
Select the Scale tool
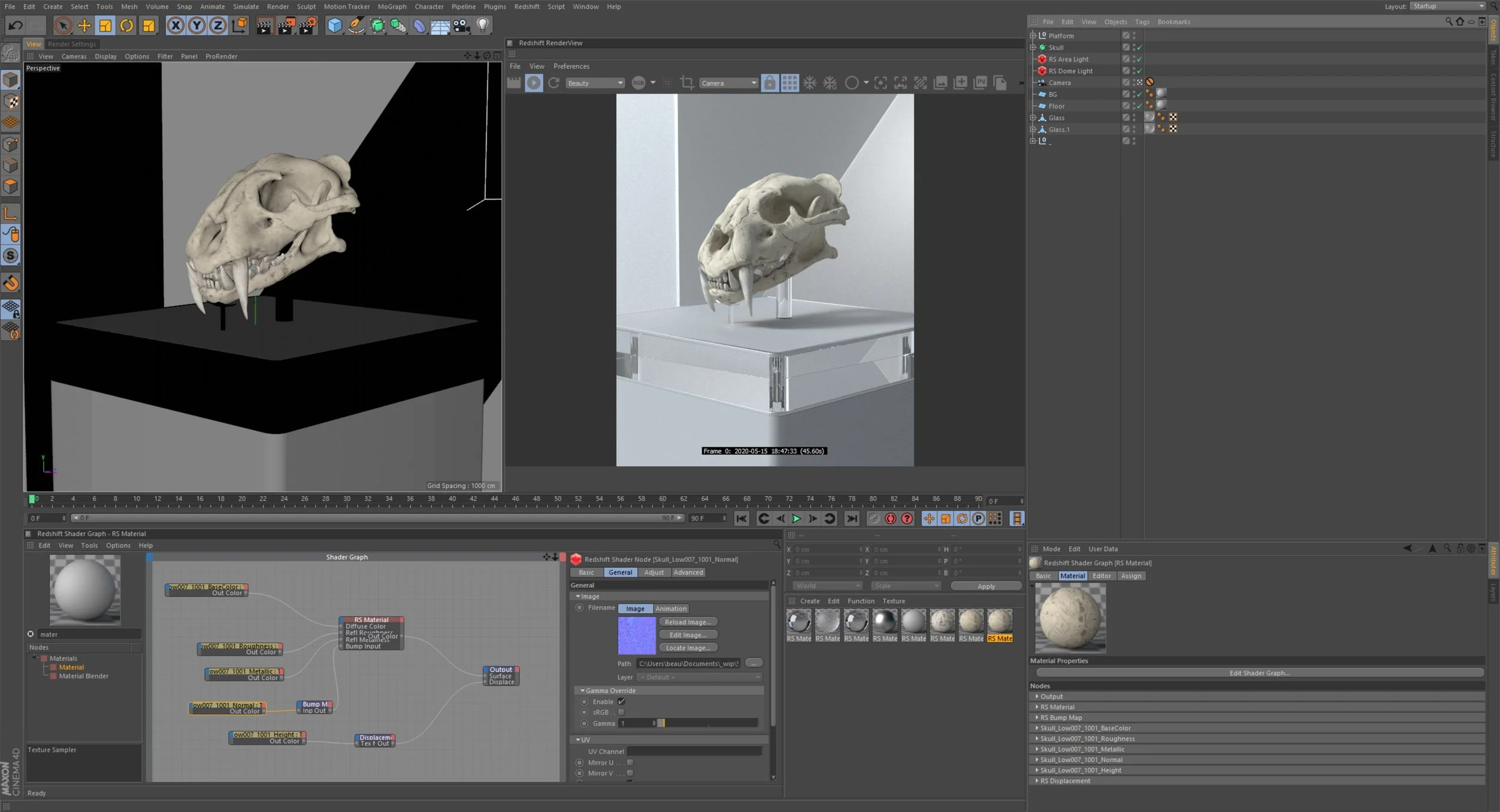pyautogui.click(x=106, y=26)
